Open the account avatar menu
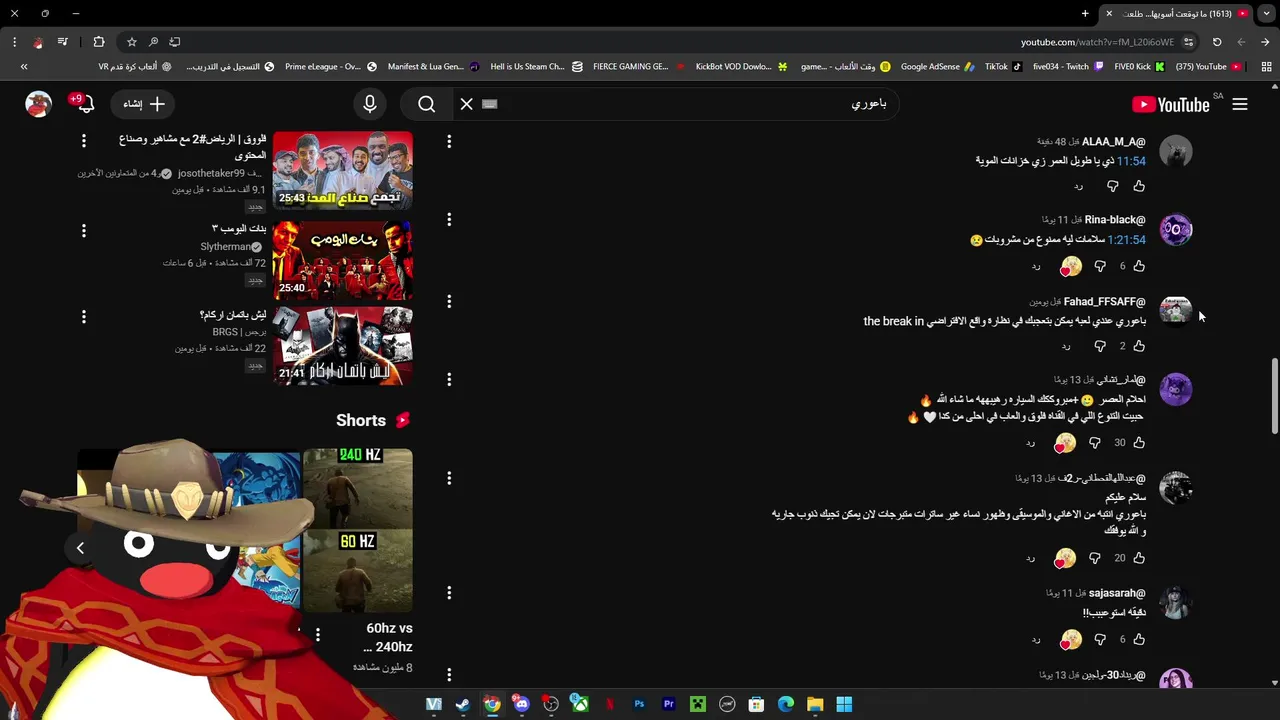This screenshot has width=1280, height=720. click(x=39, y=104)
